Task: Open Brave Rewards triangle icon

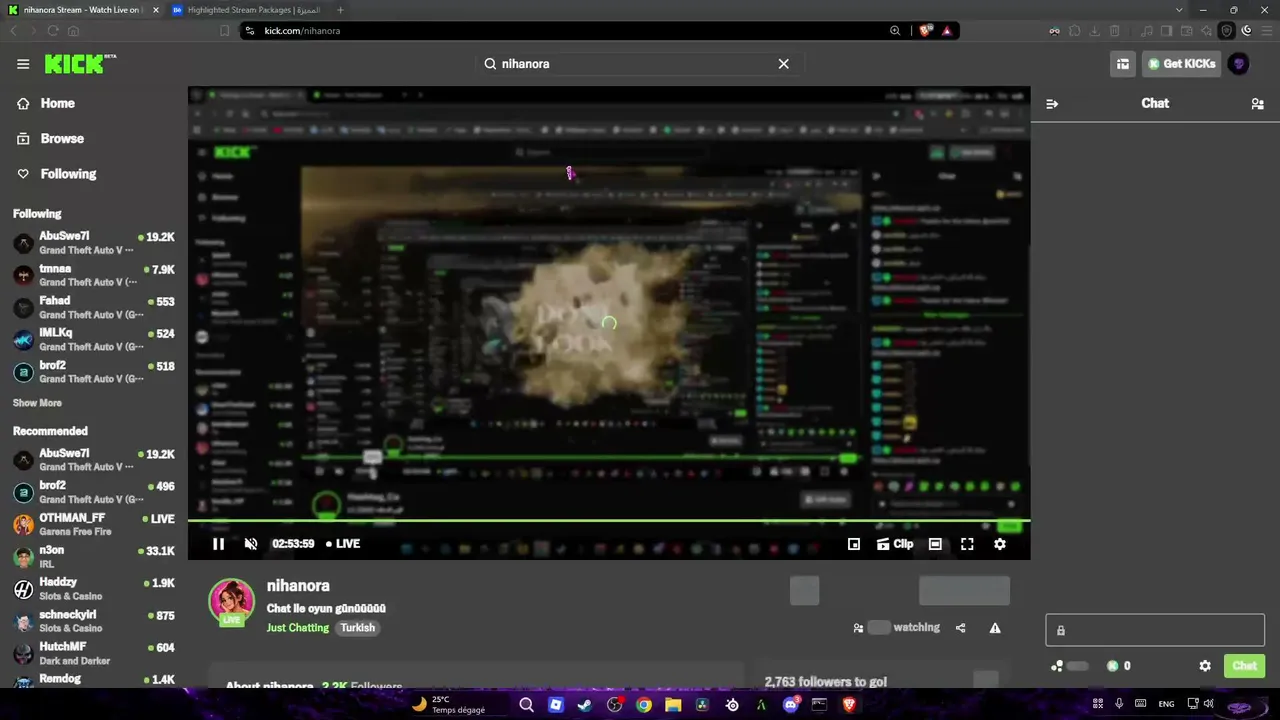Action: pos(947,31)
